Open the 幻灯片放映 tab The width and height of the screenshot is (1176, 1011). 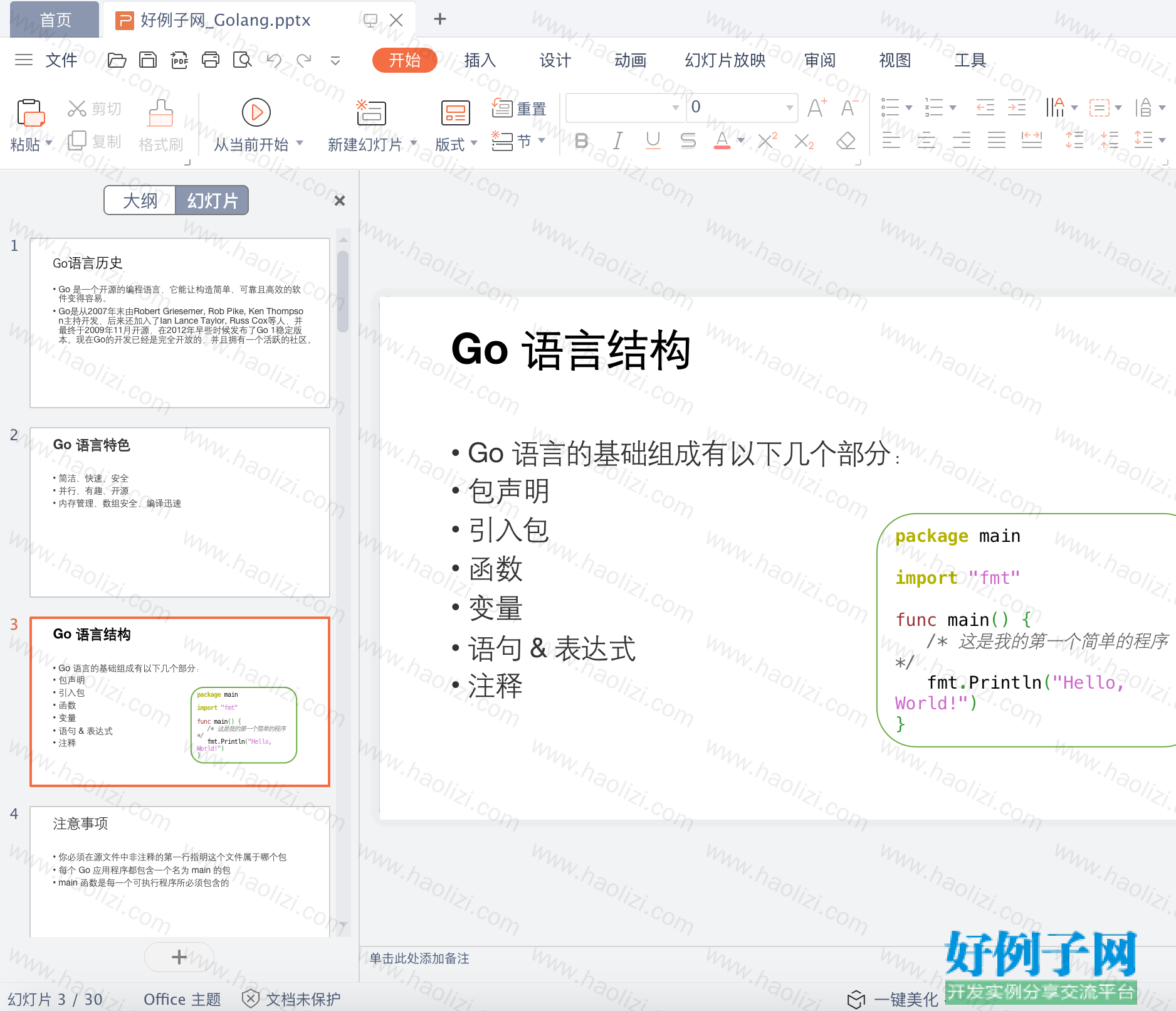(x=725, y=60)
